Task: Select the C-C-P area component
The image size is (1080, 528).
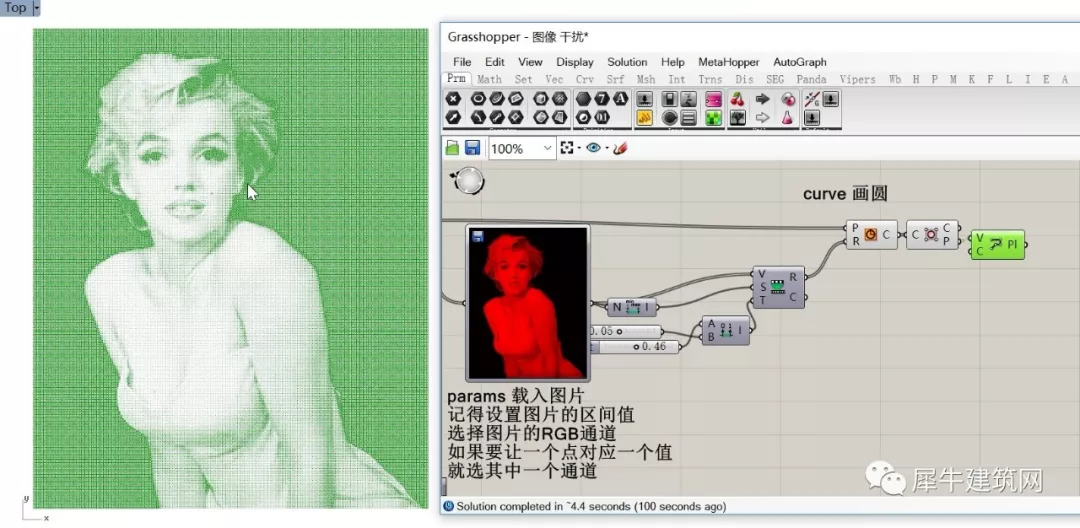Action: pos(932,235)
